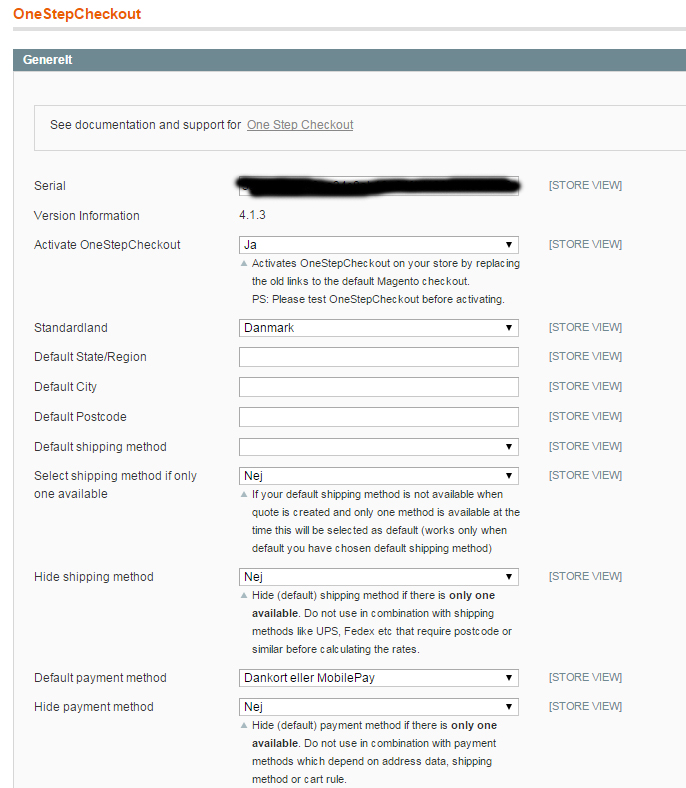Open the Hide shipping method dropdown
The image size is (686, 788).
pyautogui.click(x=378, y=577)
